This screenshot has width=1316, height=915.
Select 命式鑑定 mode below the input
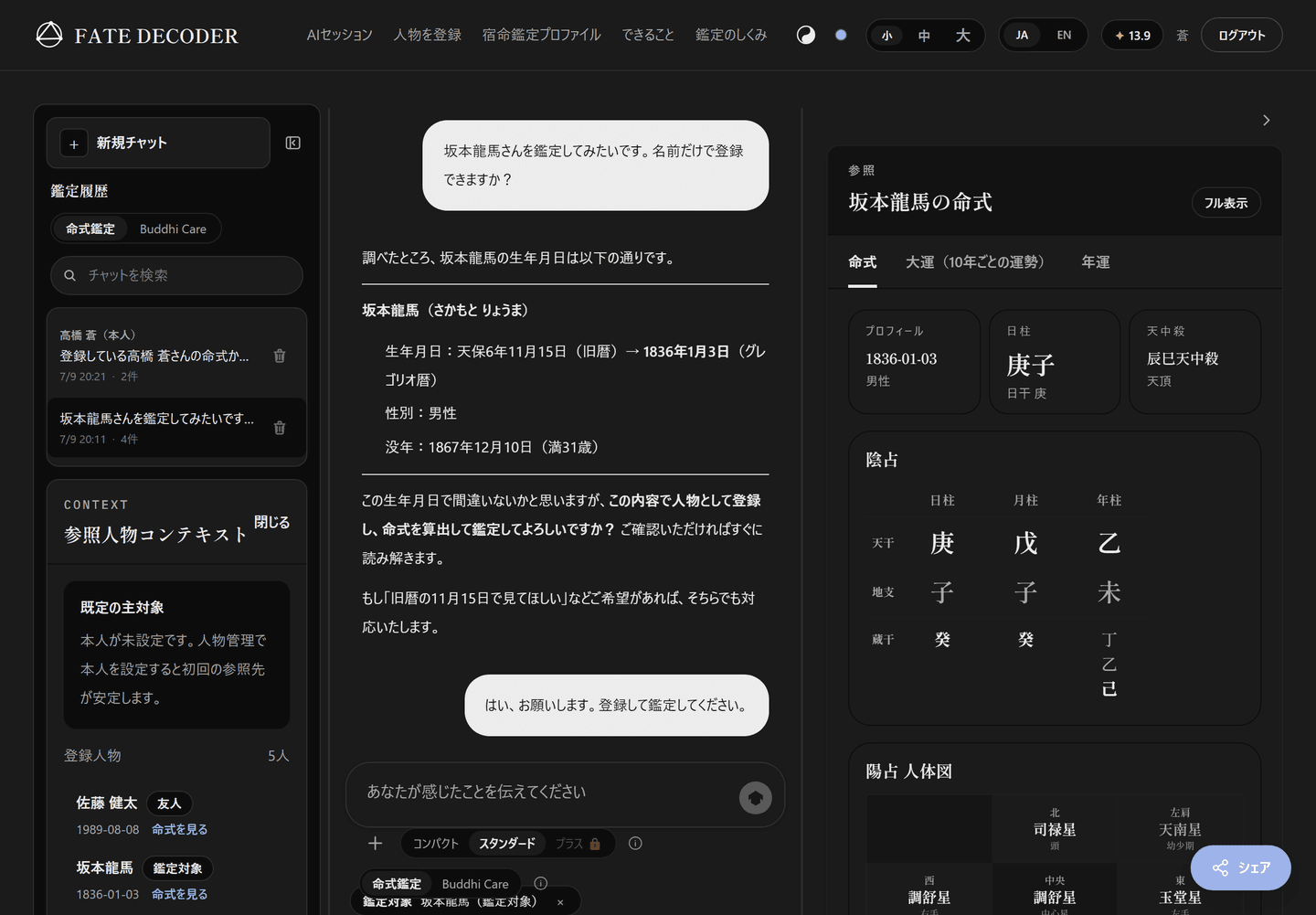397,883
